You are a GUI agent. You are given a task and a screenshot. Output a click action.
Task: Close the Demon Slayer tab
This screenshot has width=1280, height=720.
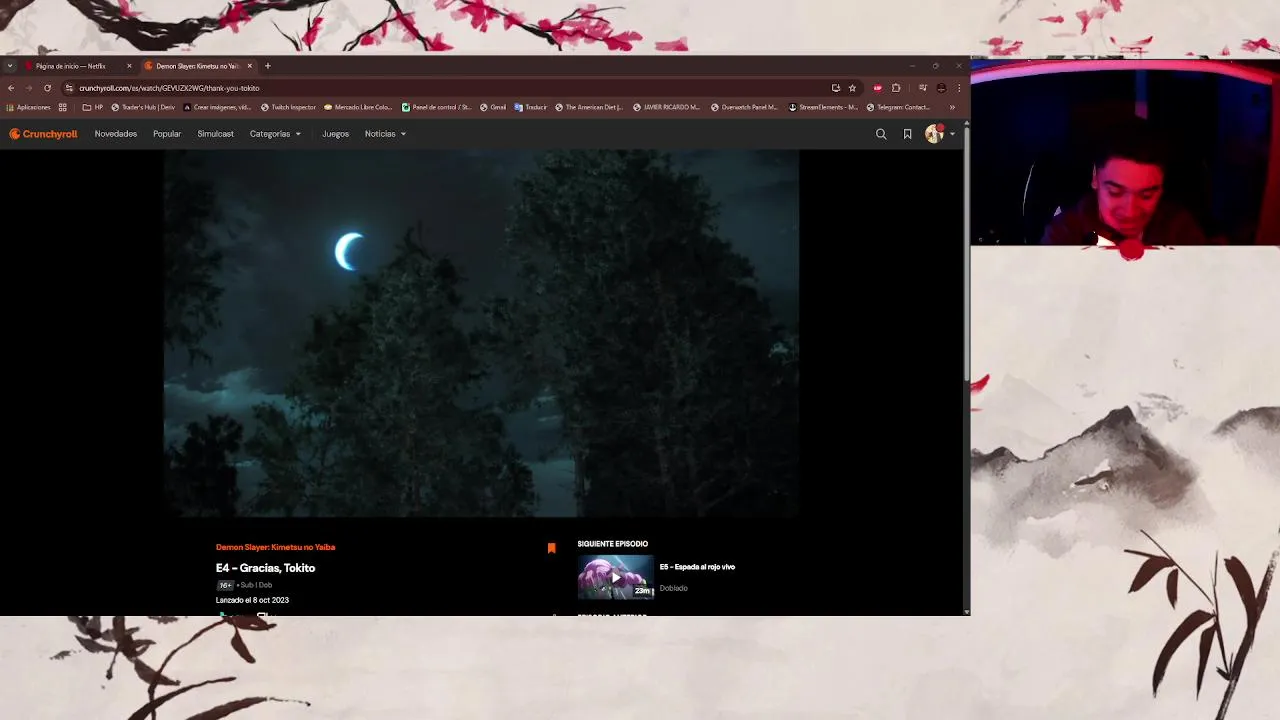(250, 66)
